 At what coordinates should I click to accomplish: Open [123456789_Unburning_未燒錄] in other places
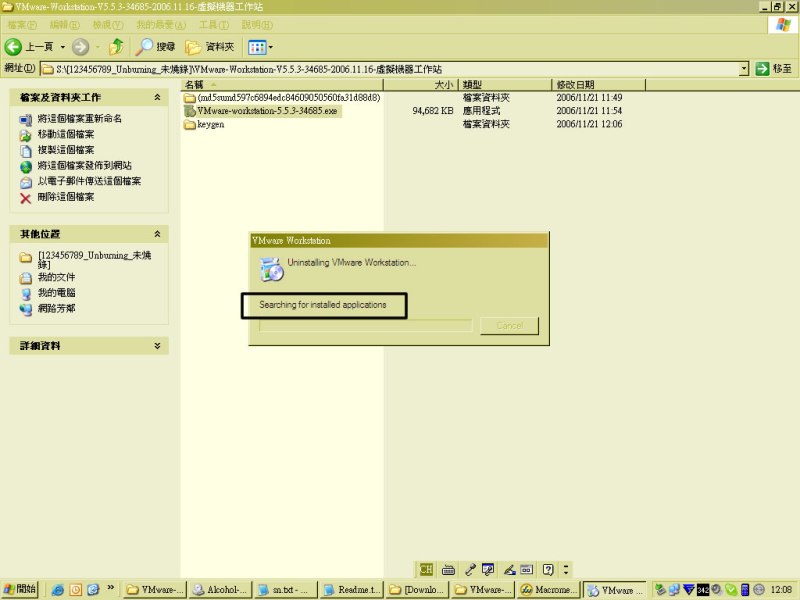coord(94,259)
